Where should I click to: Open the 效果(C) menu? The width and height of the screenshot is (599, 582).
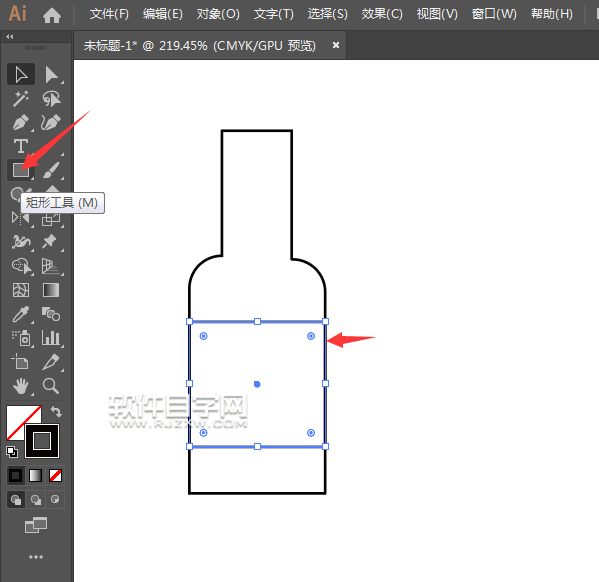click(382, 15)
